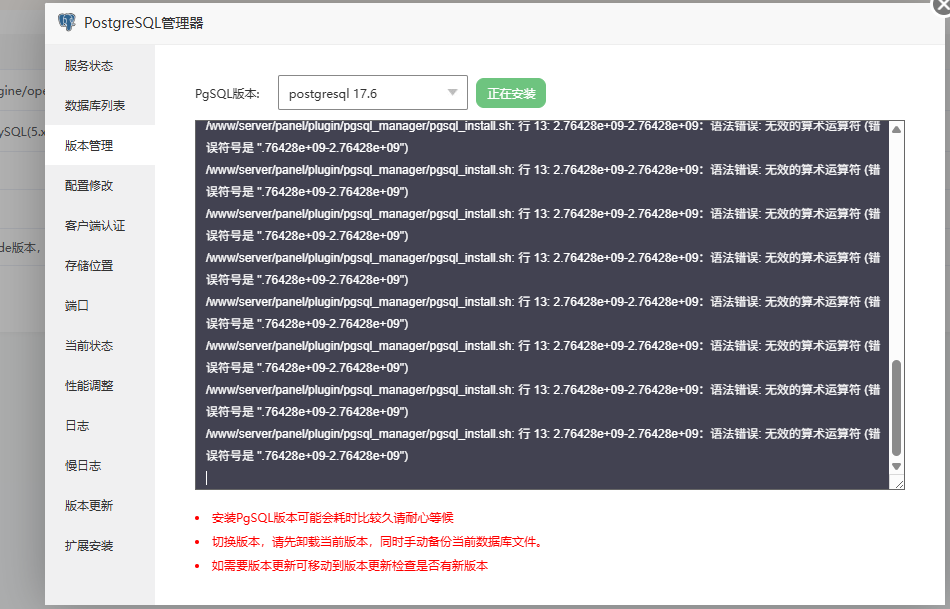Click inside the install log at the cursor line
Image resolution: width=950 pixels, height=609 pixels.
click(x=542, y=478)
